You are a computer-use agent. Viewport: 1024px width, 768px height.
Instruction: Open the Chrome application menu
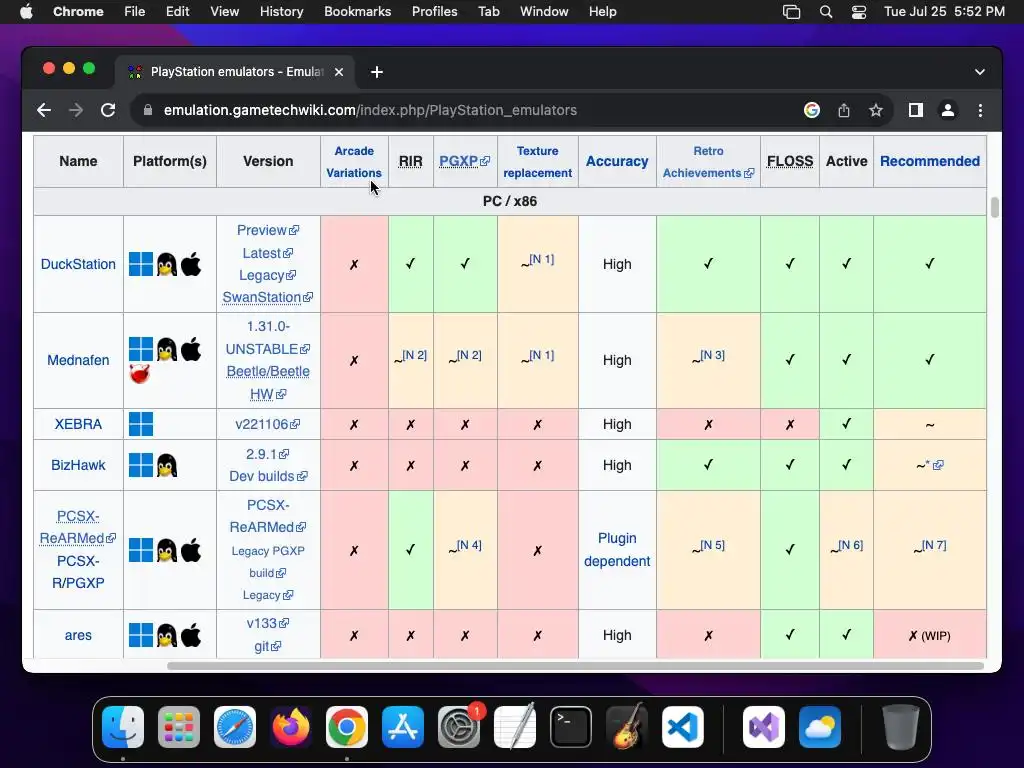pyautogui.click(x=78, y=12)
